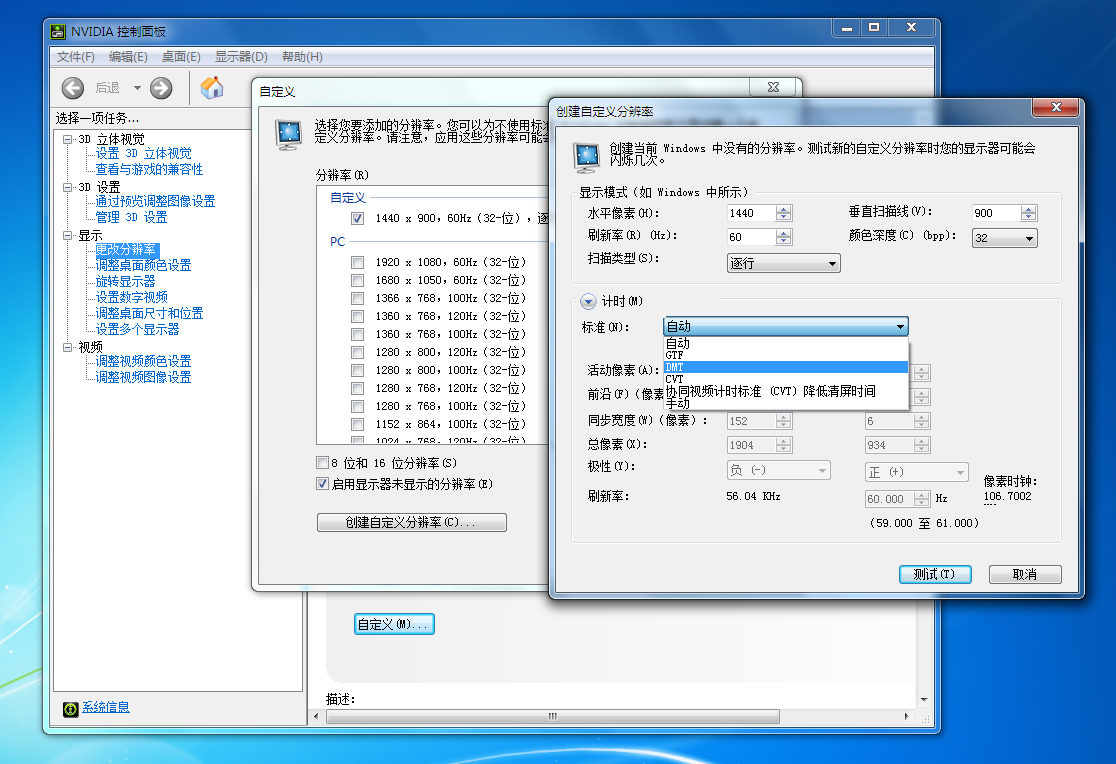Select 更改分辨率 in the tree
Screen dimensions: 1116x764
[125, 250]
